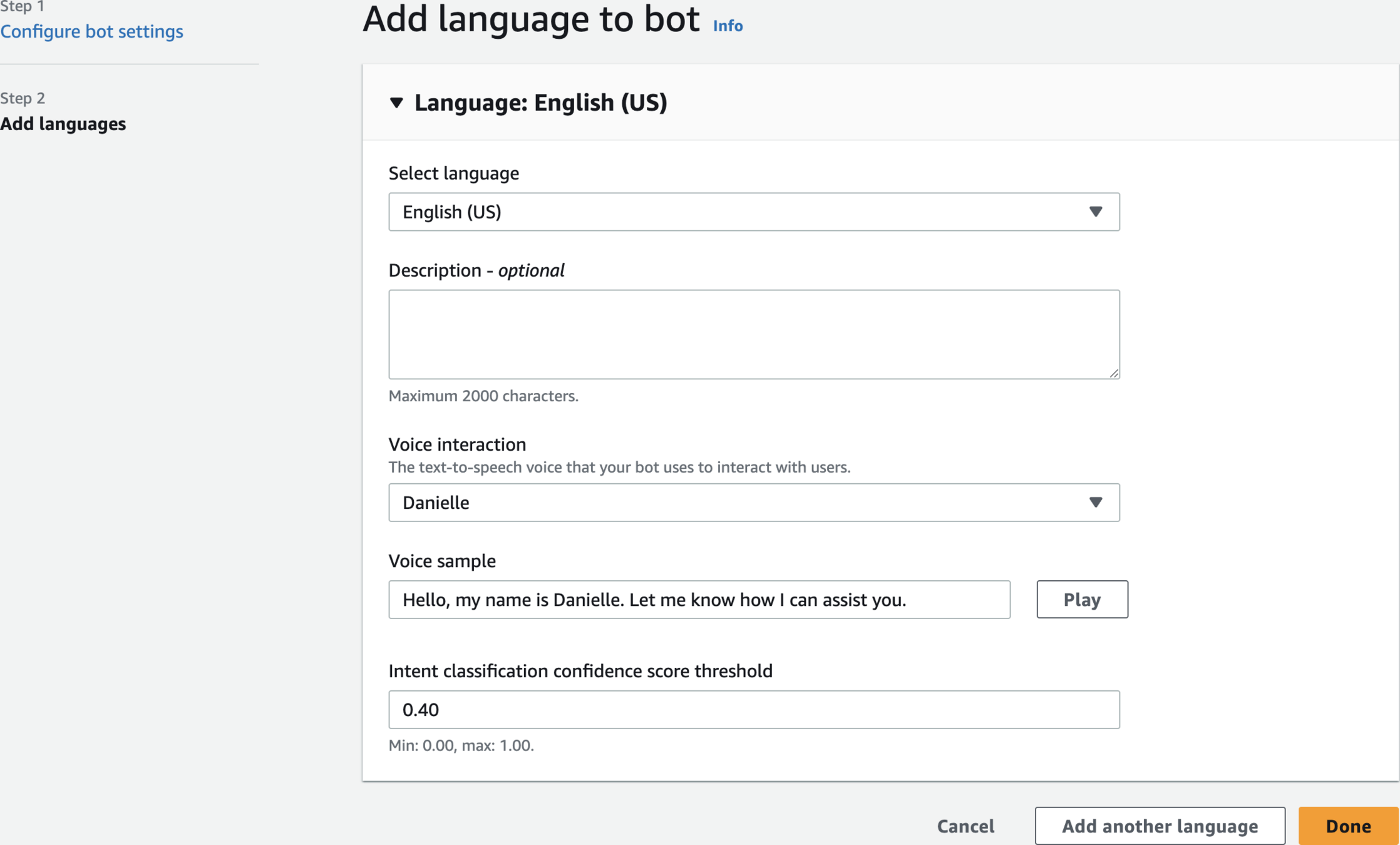Click the Step 1 label
The image size is (1400, 845).
coord(23,8)
